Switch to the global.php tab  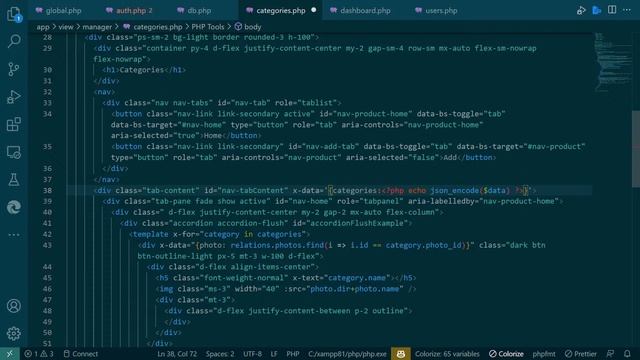tap(63, 11)
